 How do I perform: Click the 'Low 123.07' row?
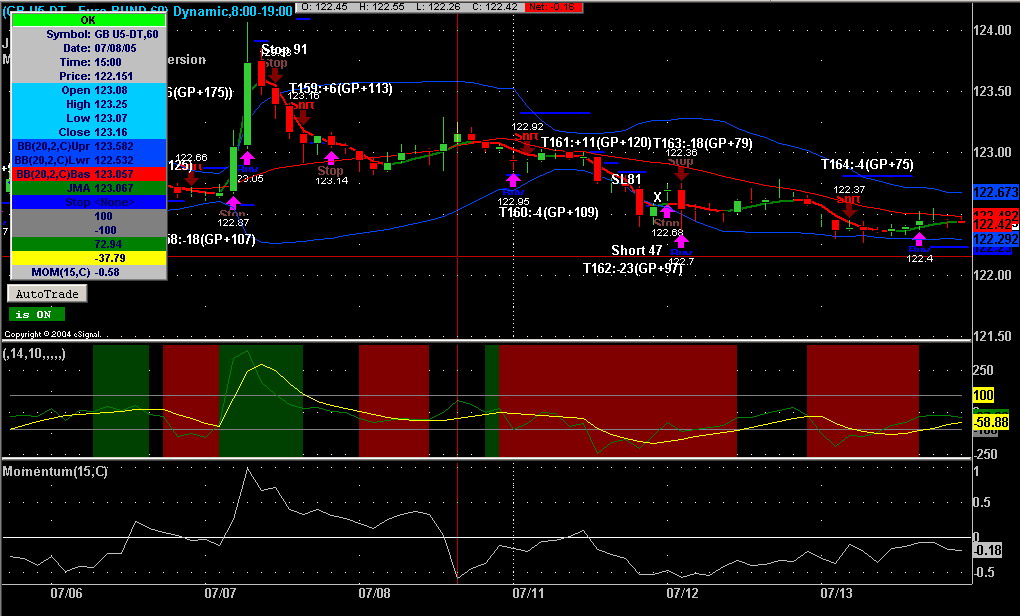click(89, 118)
